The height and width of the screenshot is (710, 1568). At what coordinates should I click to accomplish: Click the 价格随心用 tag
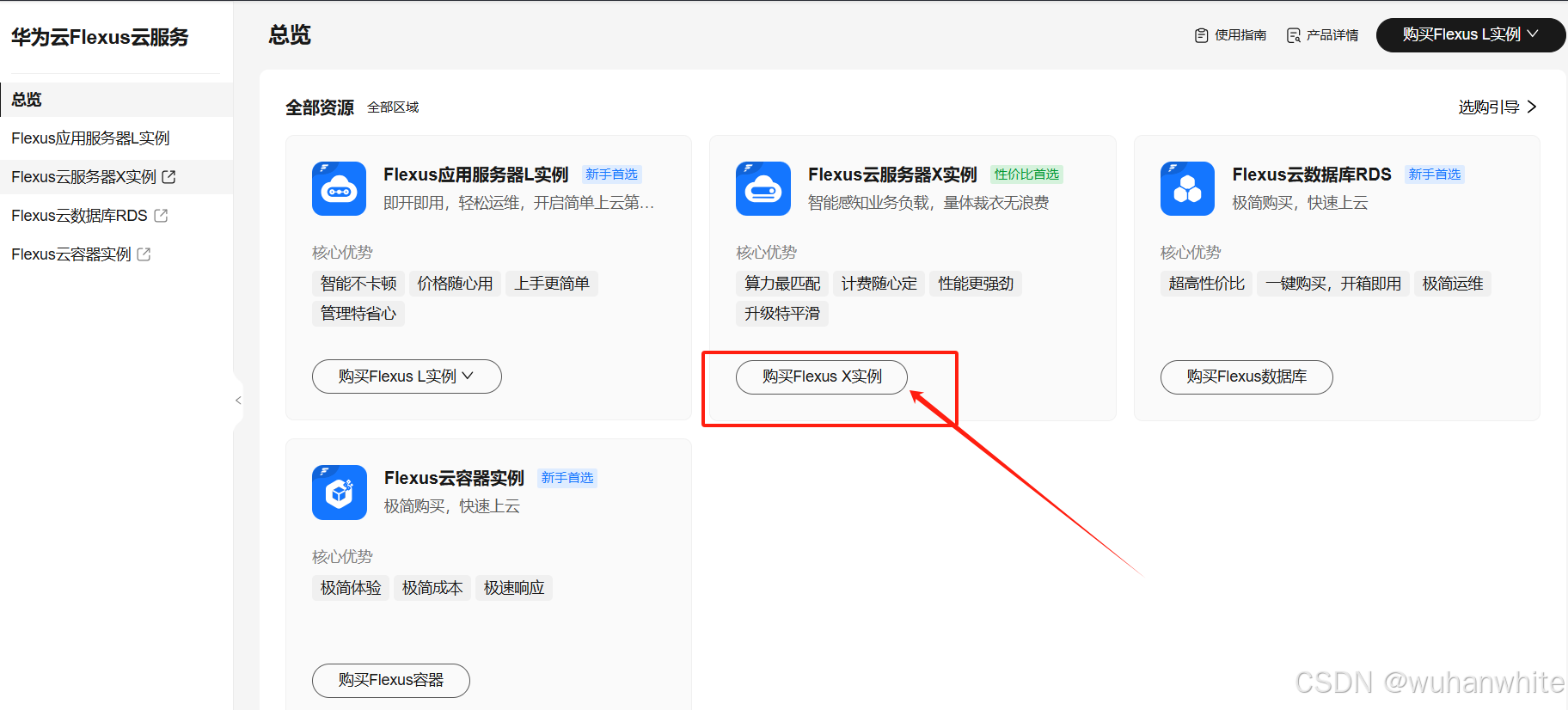(455, 284)
